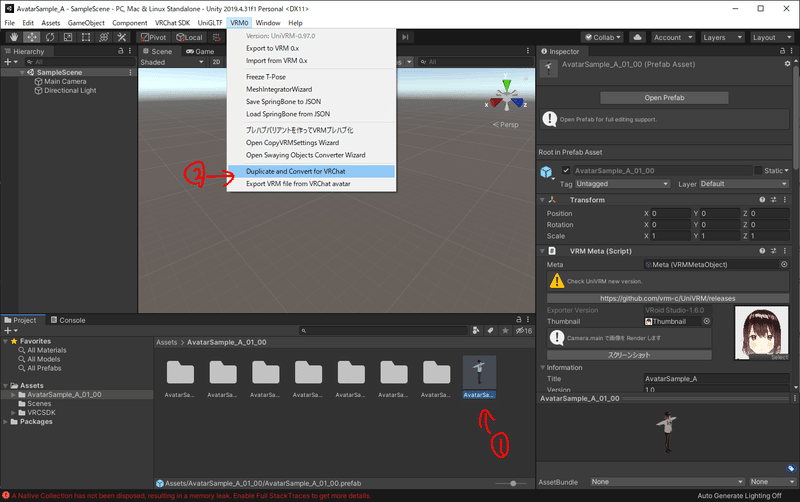Collapse the VRM Meta (Script) component
800x502 pixels.
coord(542,251)
